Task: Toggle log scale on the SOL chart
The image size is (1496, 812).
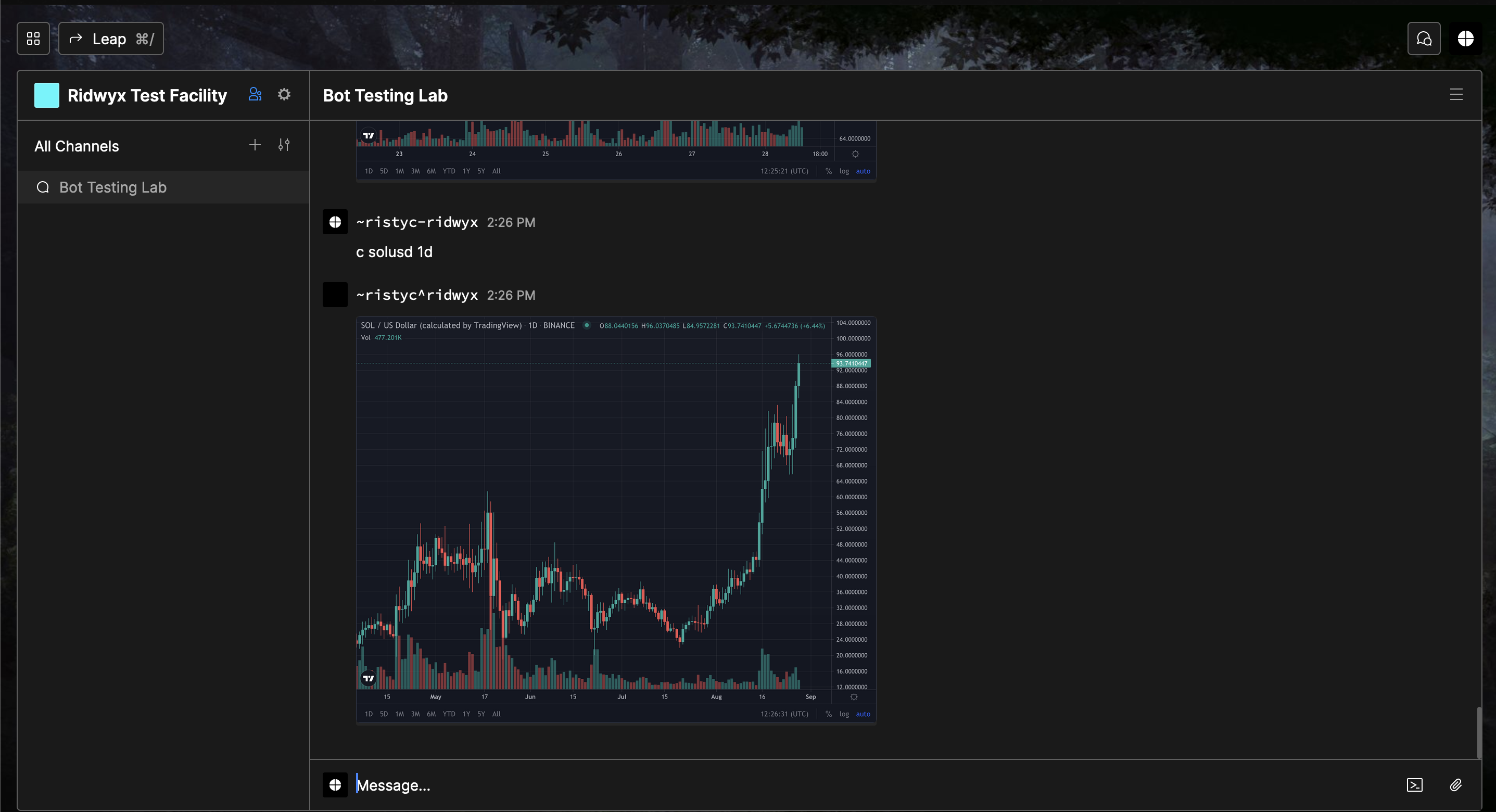Action: (843, 714)
